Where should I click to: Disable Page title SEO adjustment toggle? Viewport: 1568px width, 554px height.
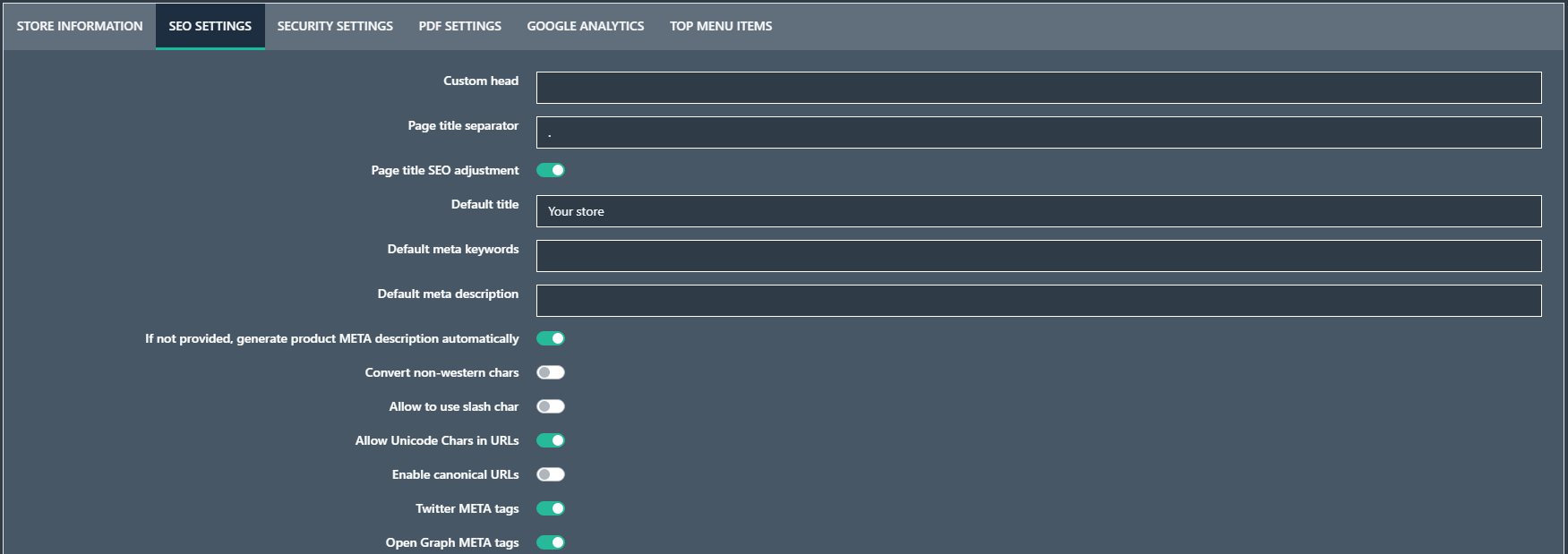coord(551,170)
